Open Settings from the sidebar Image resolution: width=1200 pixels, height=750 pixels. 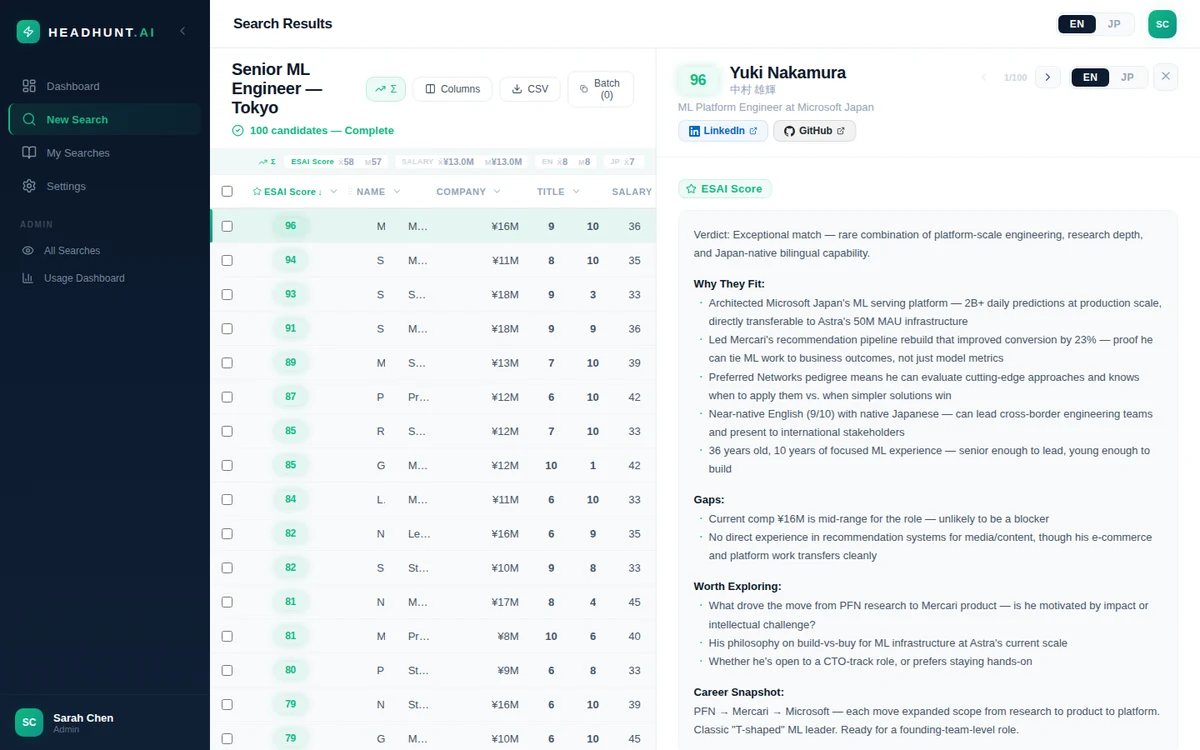[66, 186]
